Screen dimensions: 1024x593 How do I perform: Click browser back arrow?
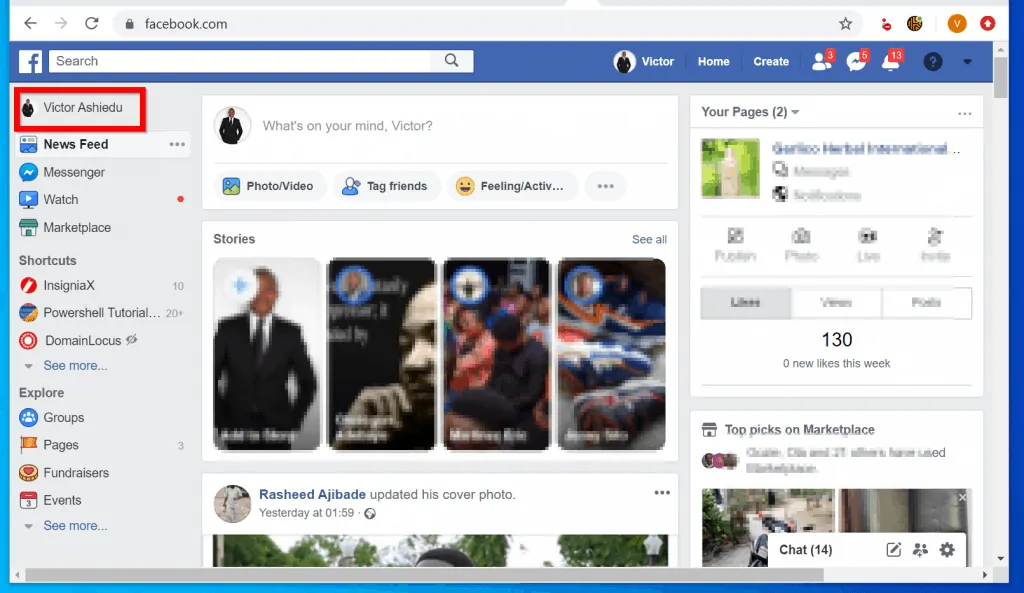(x=31, y=24)
